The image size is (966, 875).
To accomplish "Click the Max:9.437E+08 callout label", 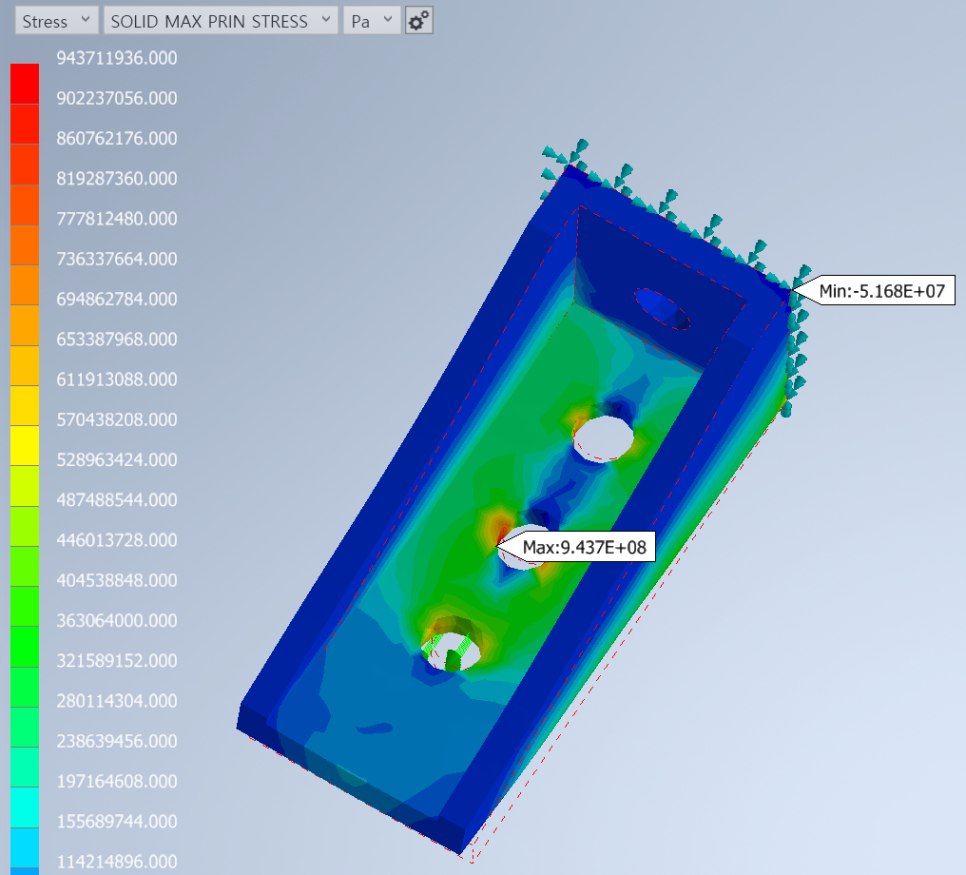I will coord(583,547).
